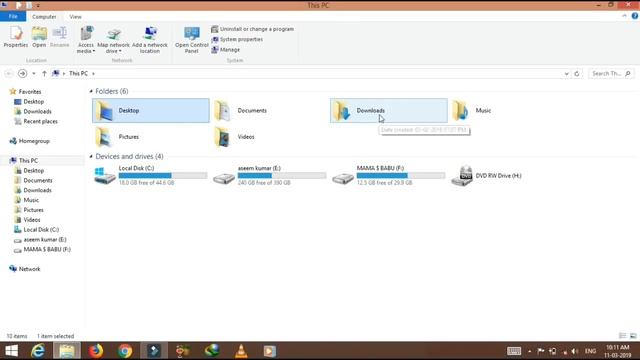Go forward using the Forward arrow
This screenshot has height=360, width=640.
22,73
